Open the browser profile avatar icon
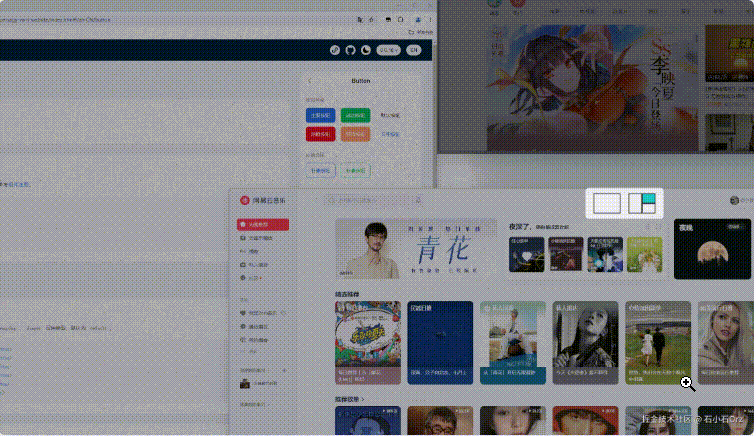 418,20
